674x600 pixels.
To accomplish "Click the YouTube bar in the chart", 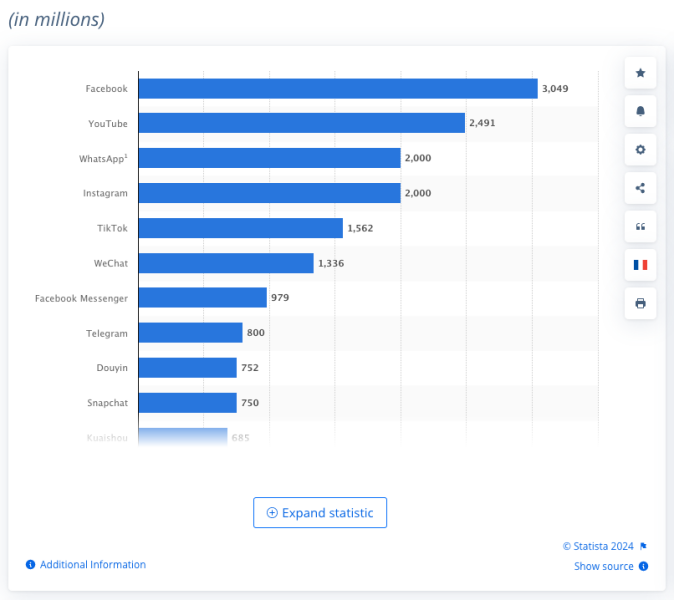I will 302,123.
